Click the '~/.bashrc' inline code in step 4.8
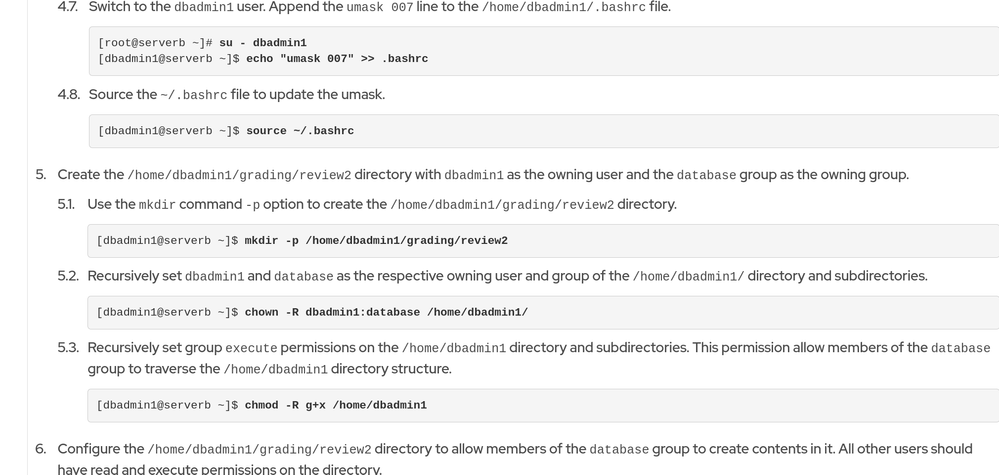Viewport: 999px width, 475px height. coord(193,95)
